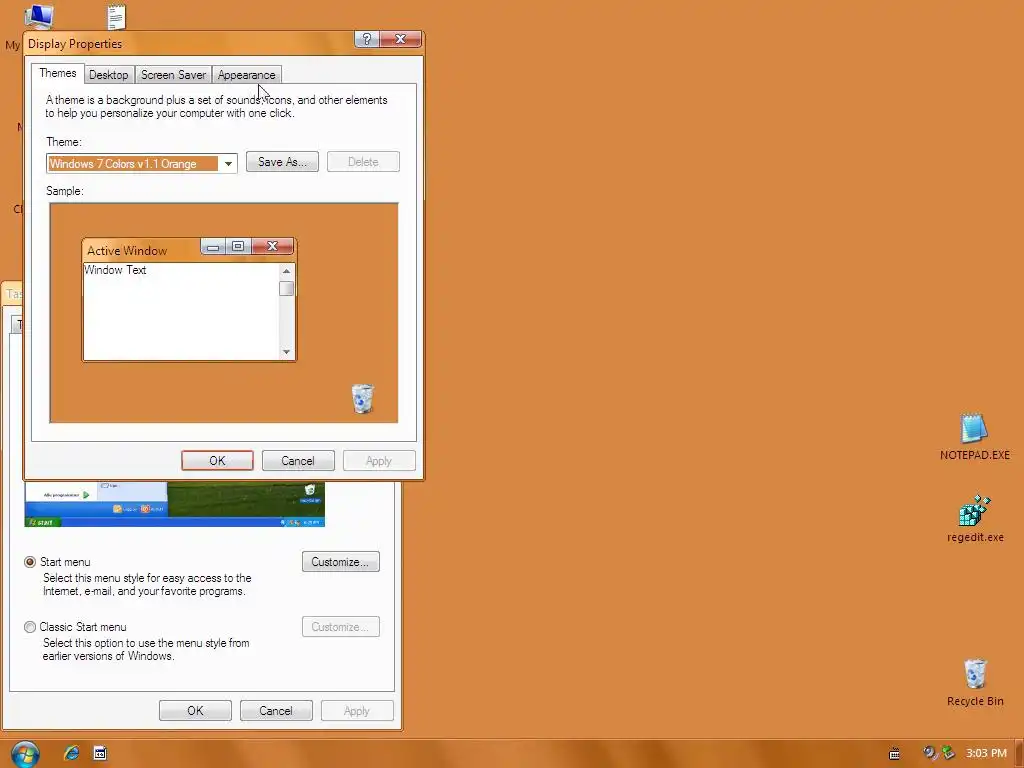The height and width of the screenshot is (768, 1024).
Task: Click the Start menu preview image
Action: click(174, 504)
